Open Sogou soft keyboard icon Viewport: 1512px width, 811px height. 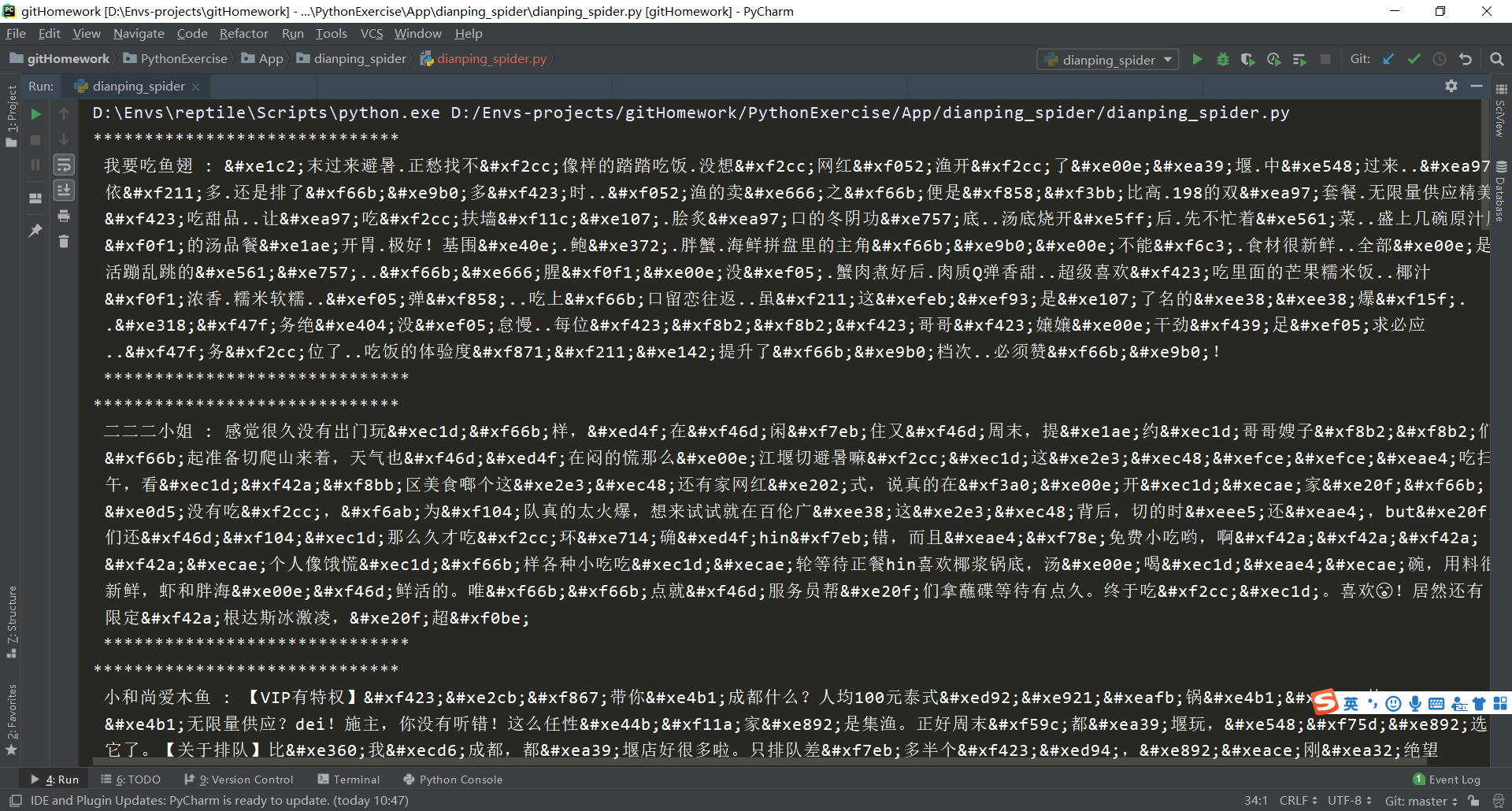click(1436, 704)
